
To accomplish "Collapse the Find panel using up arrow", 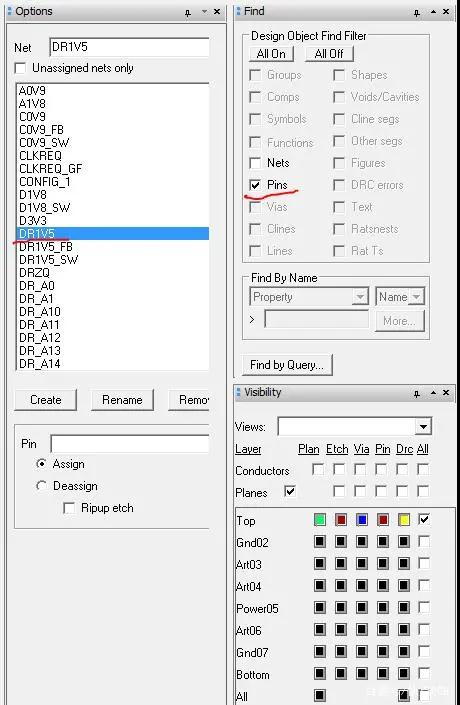I will (433, 12).
